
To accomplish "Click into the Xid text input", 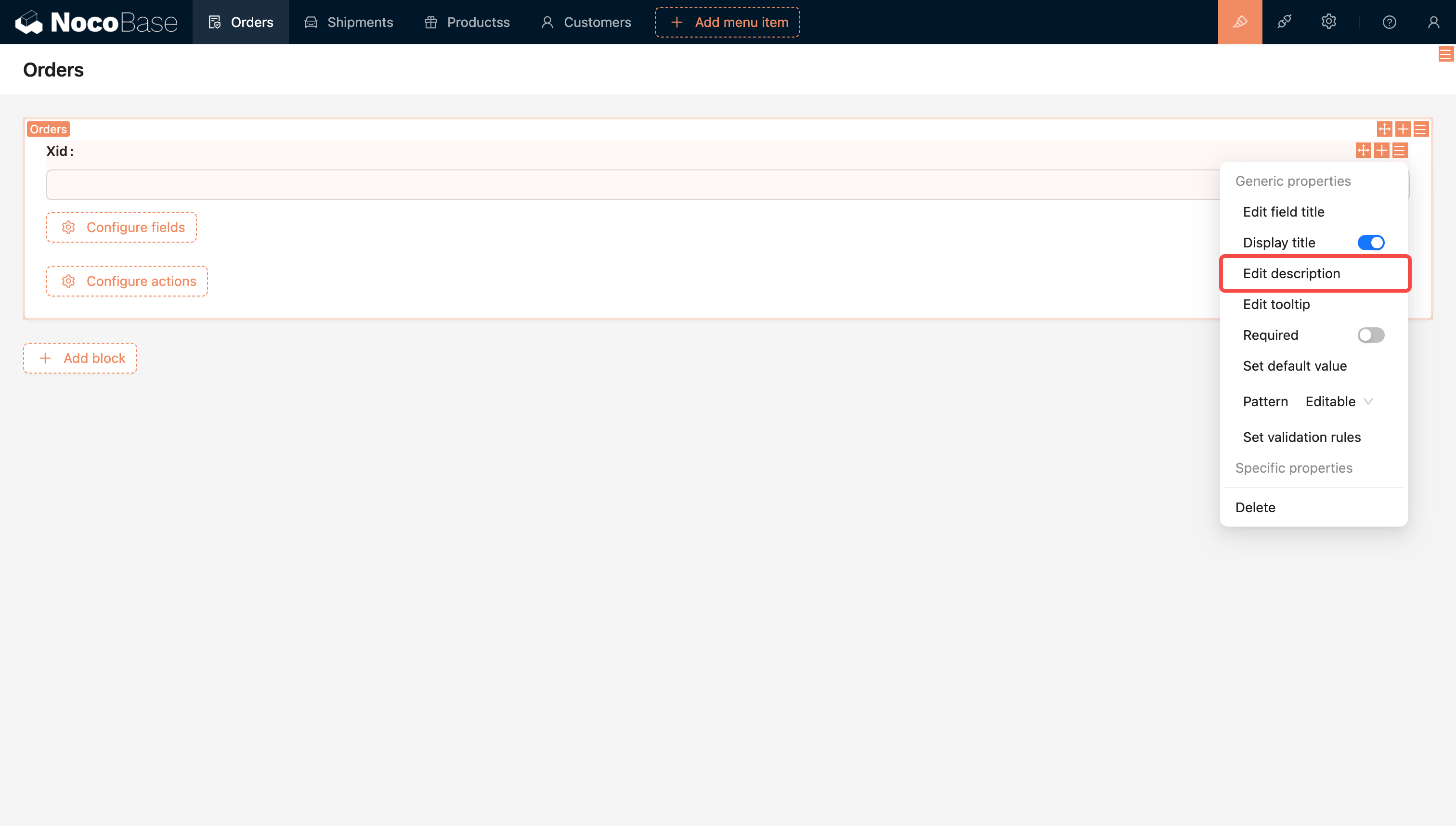I will coord(624,185).
